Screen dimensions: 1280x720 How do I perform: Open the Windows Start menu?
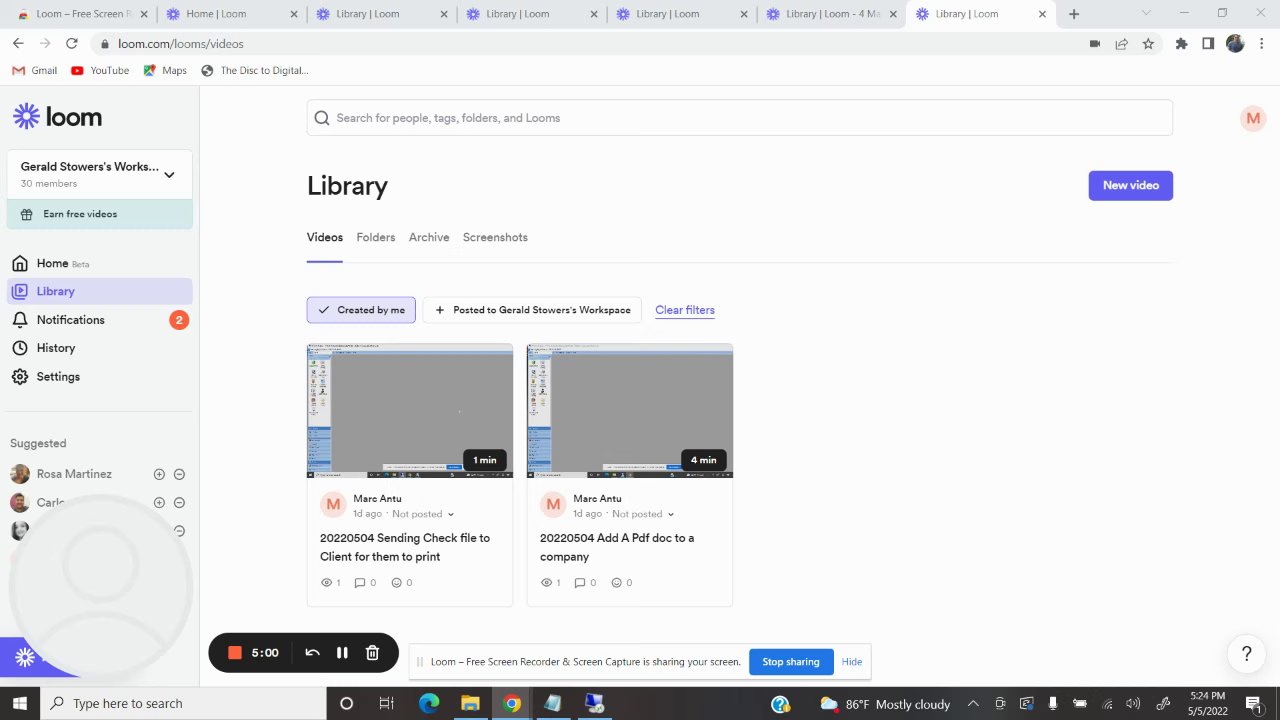(20, 704)
